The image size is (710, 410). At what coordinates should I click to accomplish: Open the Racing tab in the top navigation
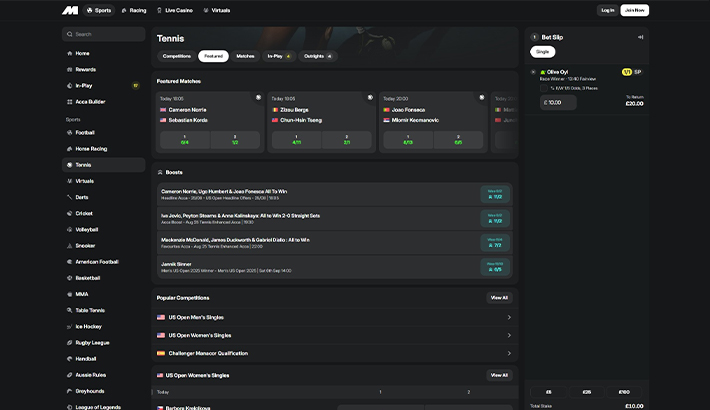(x=134, y=10)
